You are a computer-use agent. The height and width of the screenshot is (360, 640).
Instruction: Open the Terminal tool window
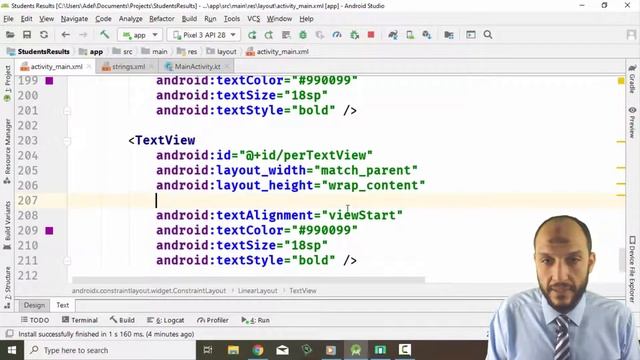pos(80,320)
